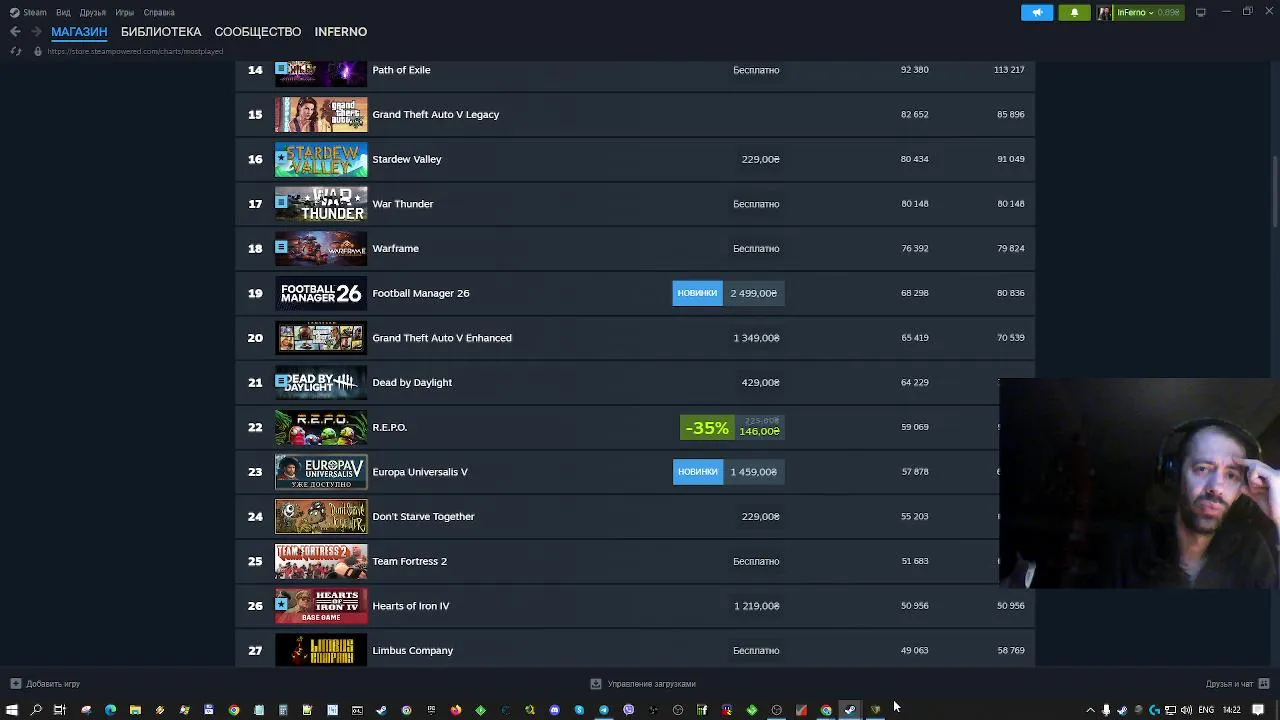Open the Dead by Daylight link
Screen dimensions: 1280x720
[x=412, y=382]
